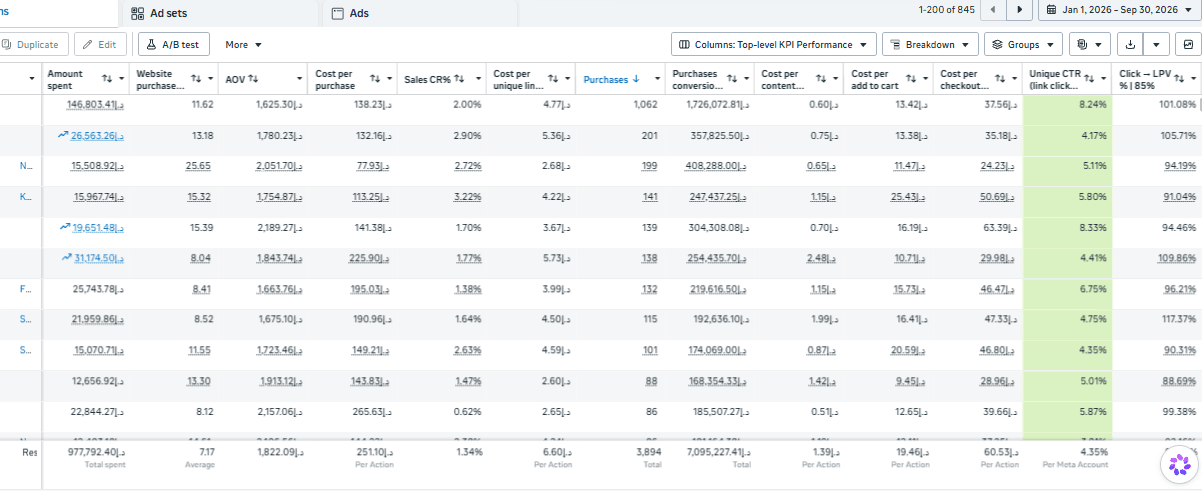Screen dimensions: 1202x491
Task: Select the Purchases column header
Action: click(606, 79)
